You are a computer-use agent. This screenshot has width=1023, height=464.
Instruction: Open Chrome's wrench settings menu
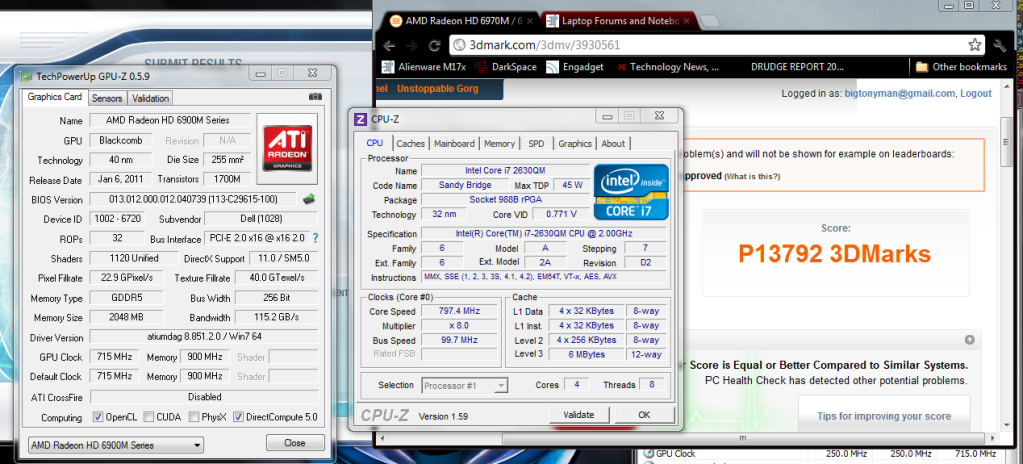[x=1000, y=45]
